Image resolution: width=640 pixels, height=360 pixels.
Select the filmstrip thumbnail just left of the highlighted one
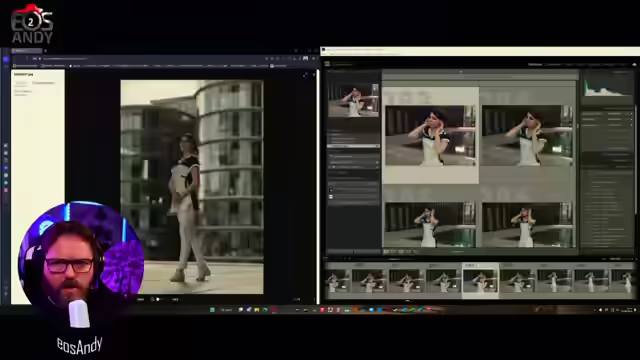443,282
